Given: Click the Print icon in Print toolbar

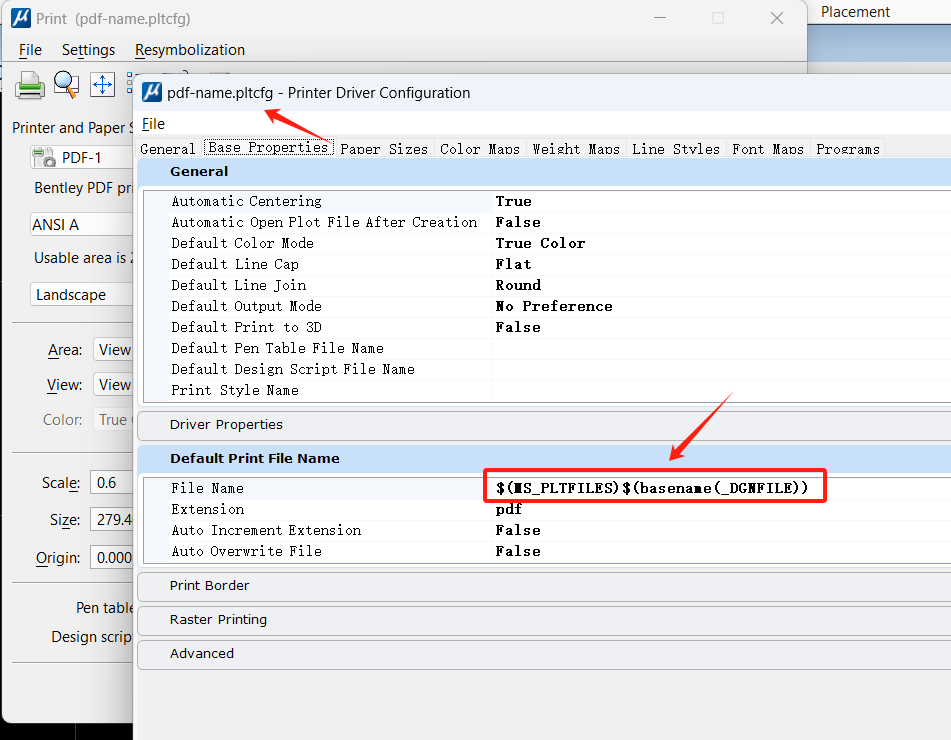Looking at the screenshot, I should tap(29, 85).
